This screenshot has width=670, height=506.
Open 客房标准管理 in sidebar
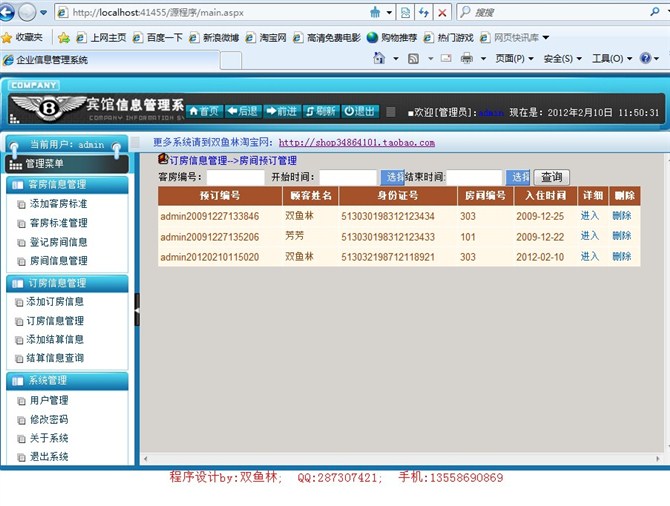coord(59,223)
